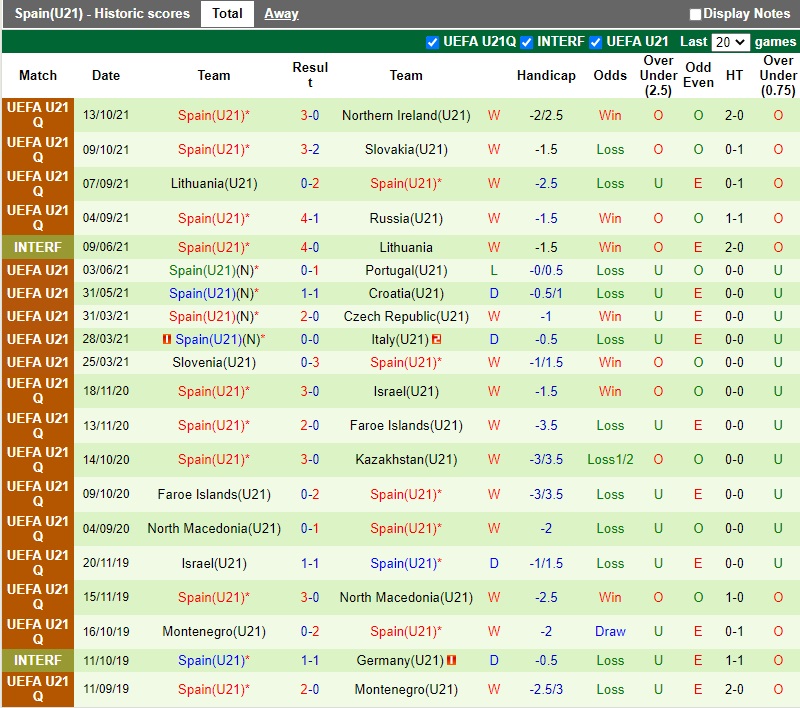Click the red card icon beside Germany(U21)

pos(451,660)
